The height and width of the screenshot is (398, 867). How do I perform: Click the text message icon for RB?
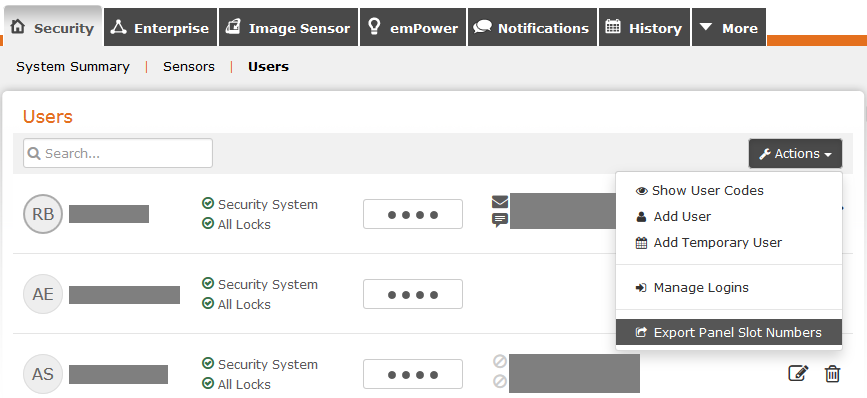point(500,221)
